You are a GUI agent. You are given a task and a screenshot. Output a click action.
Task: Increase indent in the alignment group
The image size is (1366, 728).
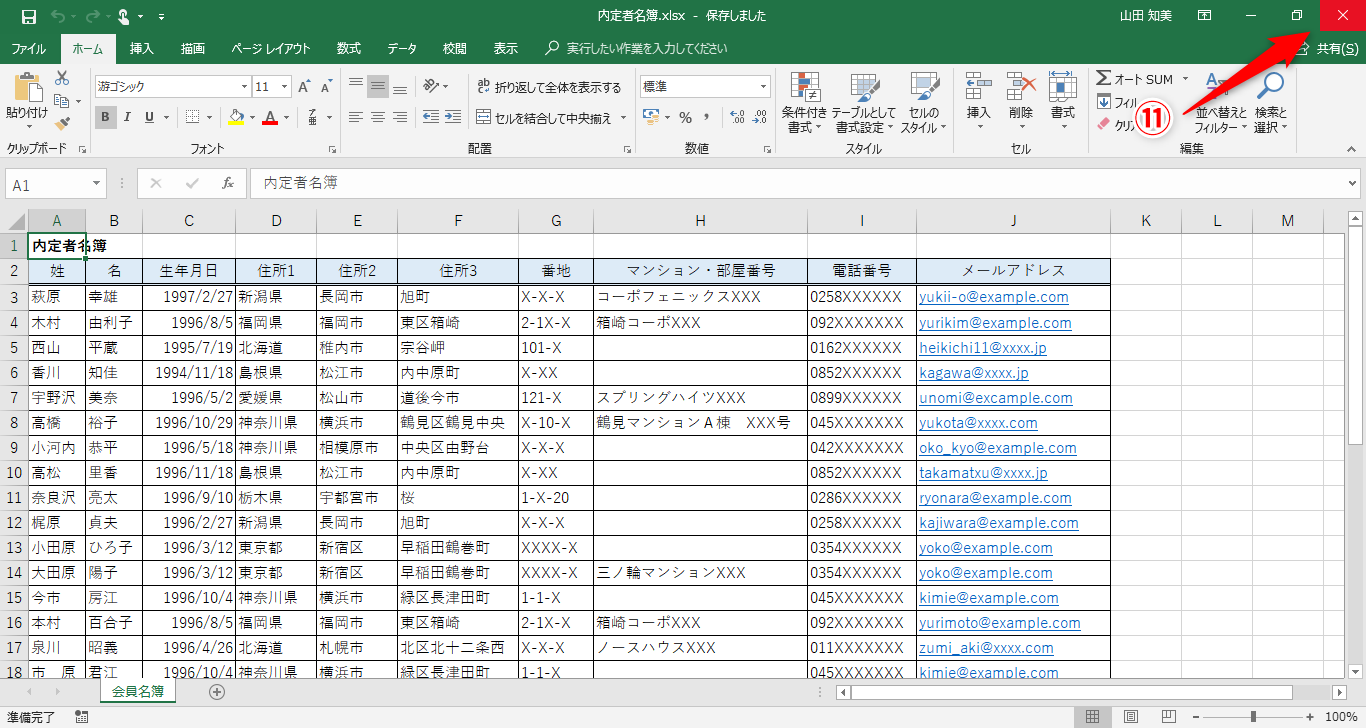[453, 117]
